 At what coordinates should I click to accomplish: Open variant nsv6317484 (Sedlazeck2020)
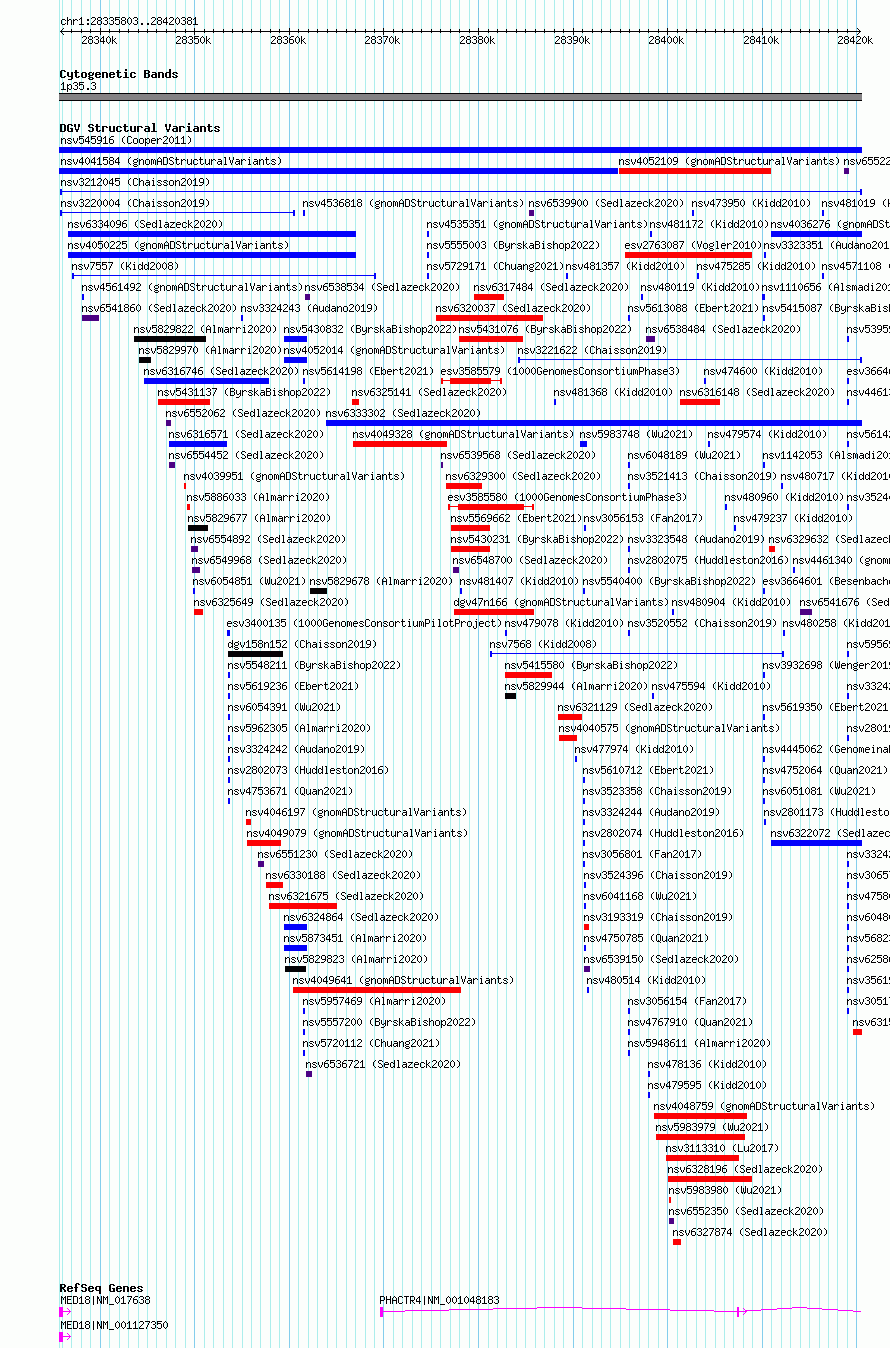551,287
